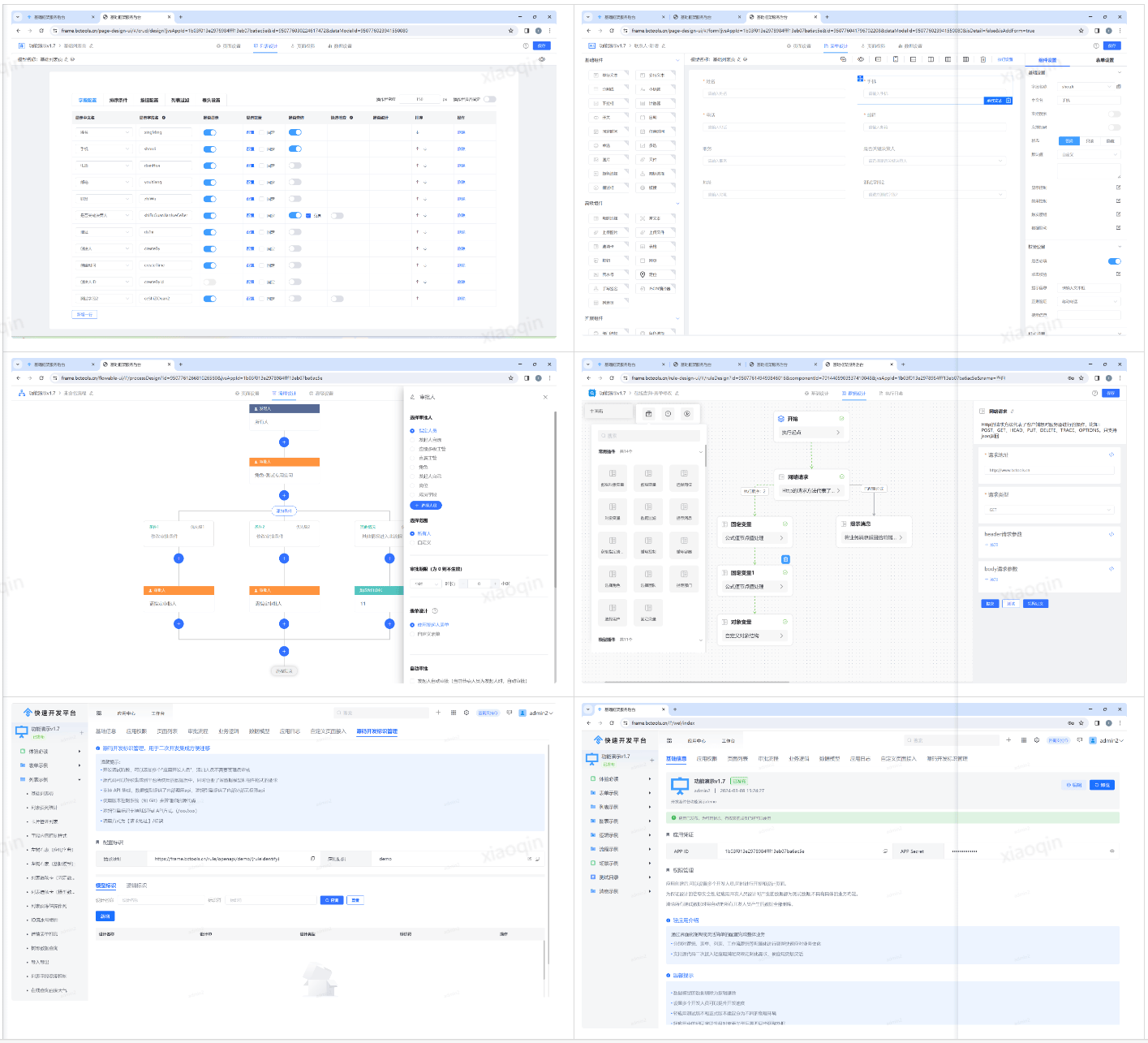Switch off the blue toggle in youXiang row
The height and width of the screenshot is (1043, 1148).
click(209, 182)
